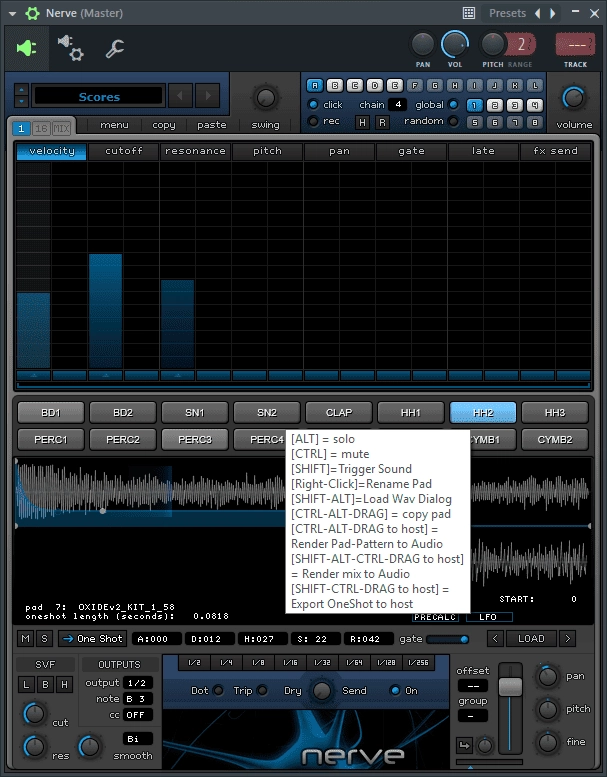
Task: Open the Presets menu
Action: 507,13
